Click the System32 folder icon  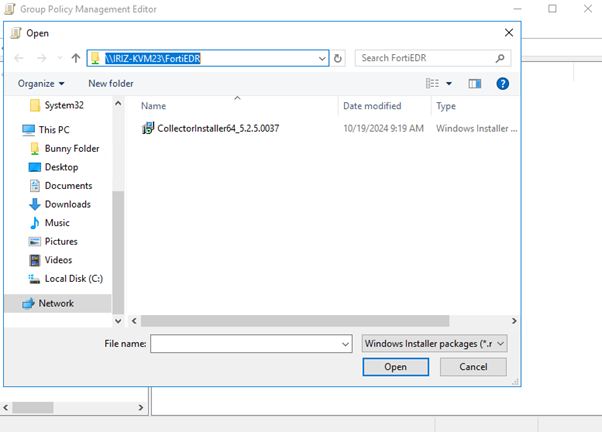(x=35, y=105)
